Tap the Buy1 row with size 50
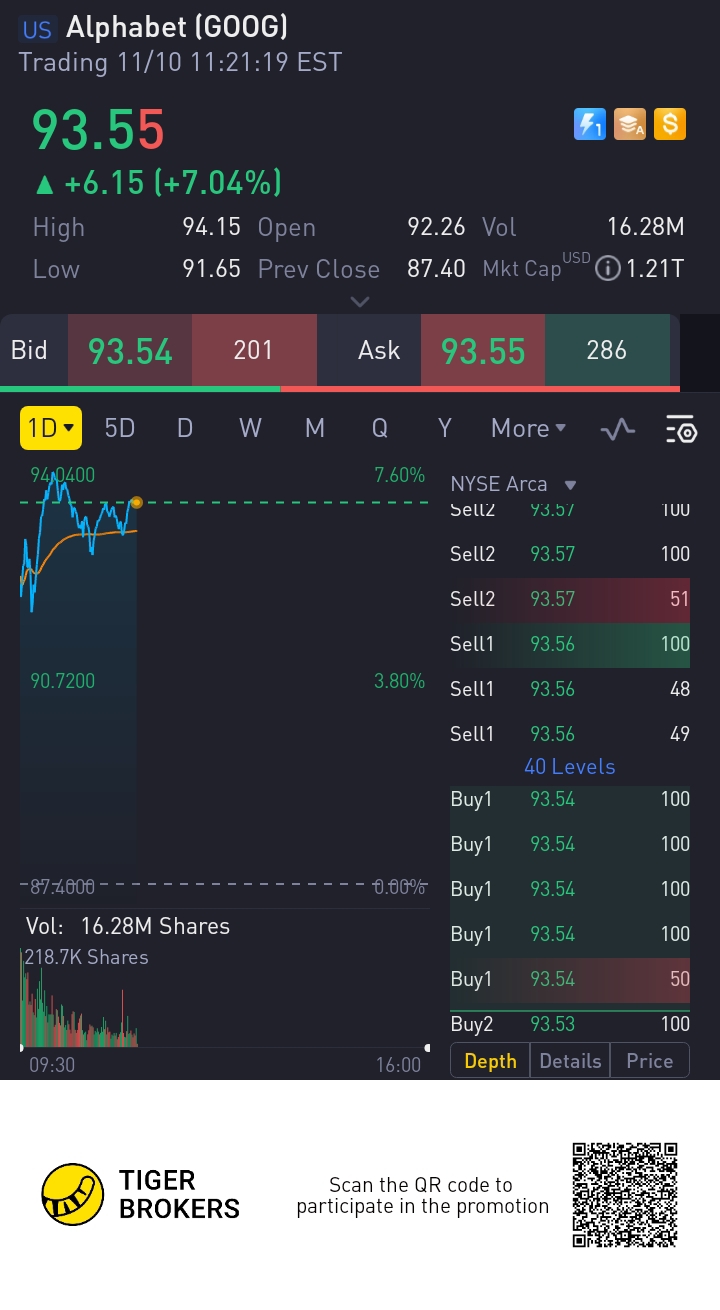The image size is (720, 1310). click(570, 979)
